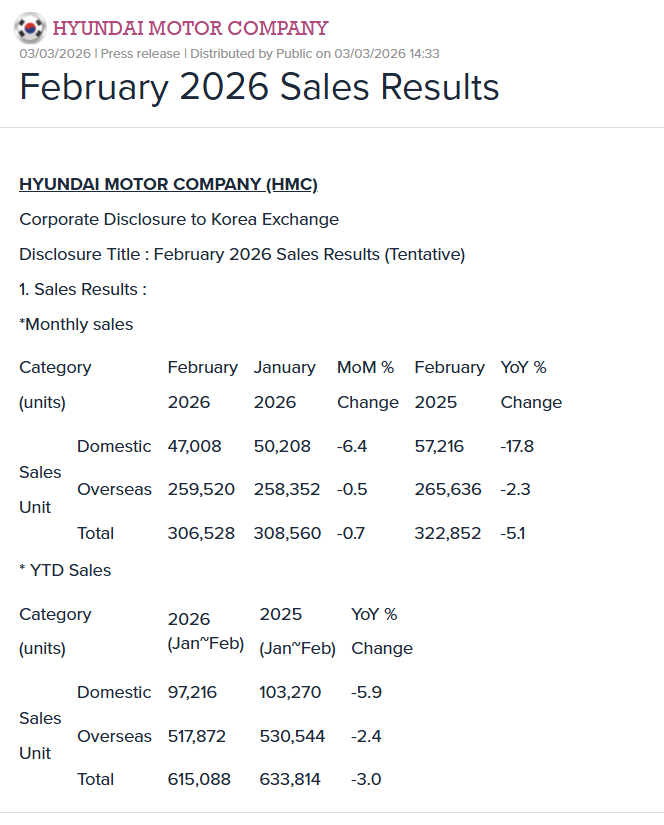Open the Hyundai Motor Company link
Viewport: 664px width, 825px height.
pos(190,28)
